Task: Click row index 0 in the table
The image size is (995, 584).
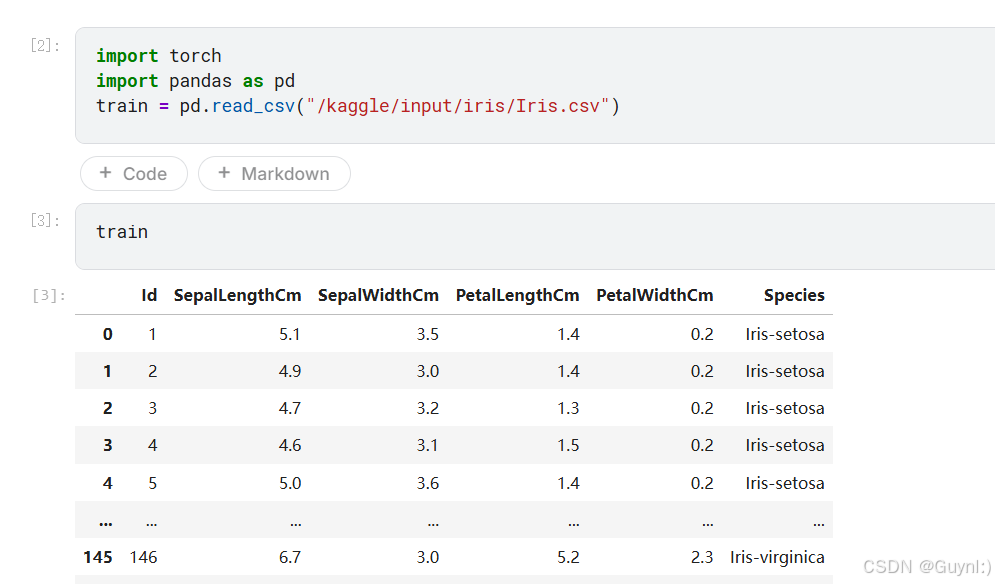Action: pos(107,334)
